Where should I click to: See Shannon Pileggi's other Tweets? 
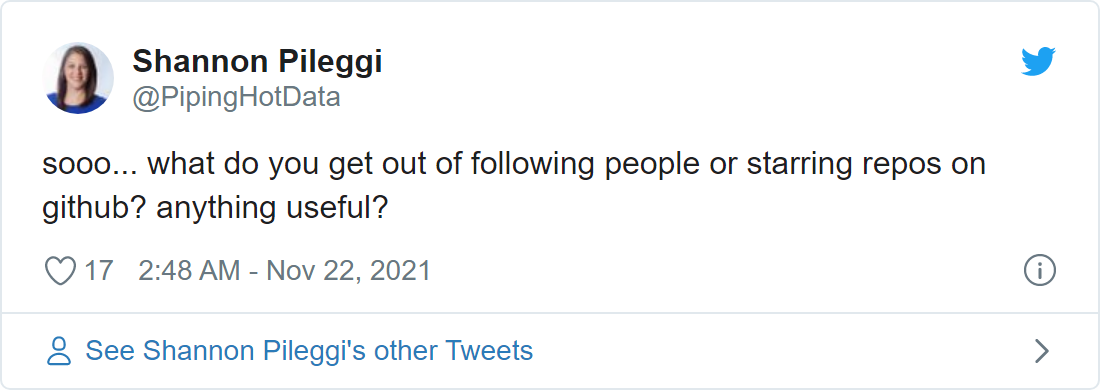(x=309, y=351)
